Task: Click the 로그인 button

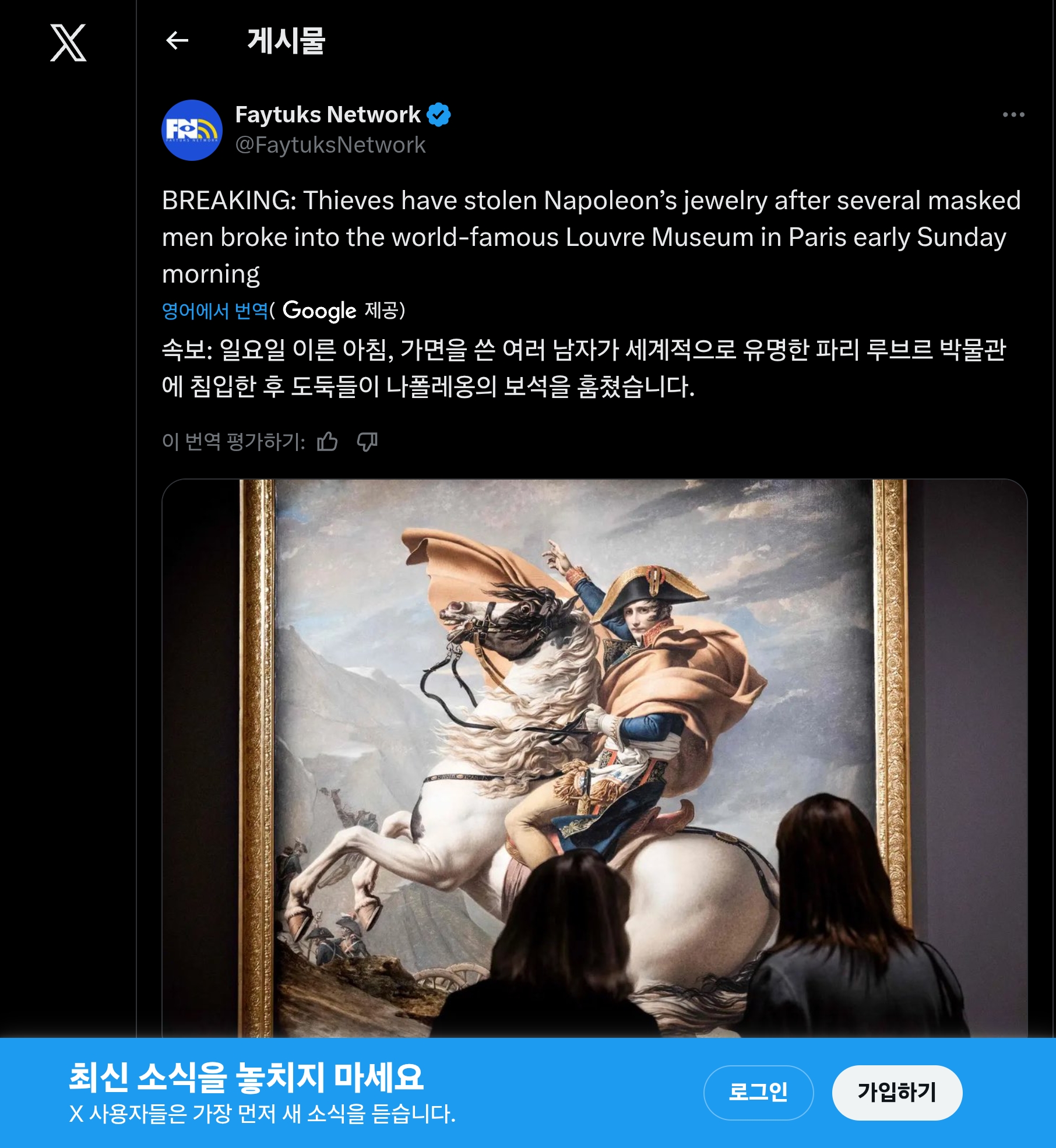Action: point(758,1093)
